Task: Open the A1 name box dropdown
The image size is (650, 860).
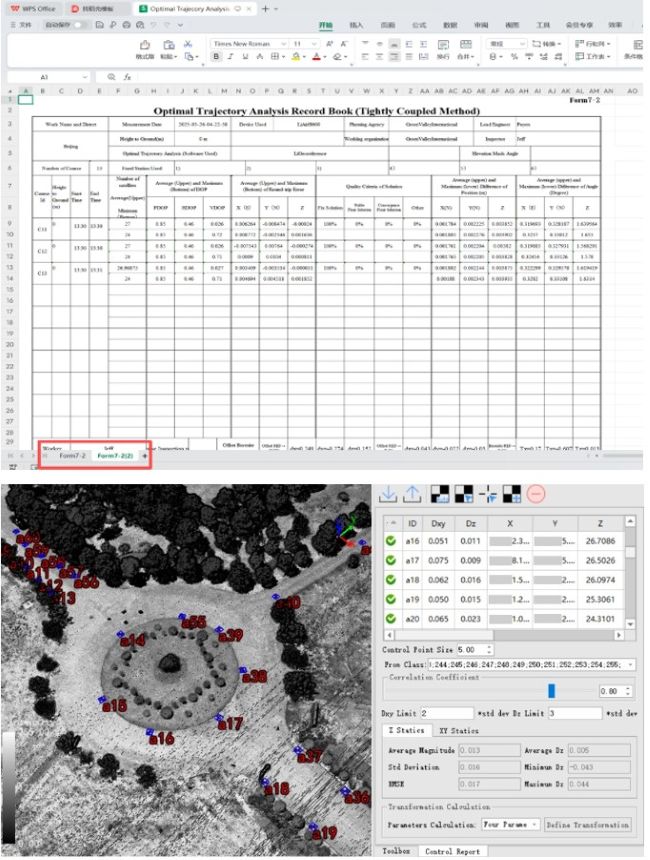Action: (84, 77)
